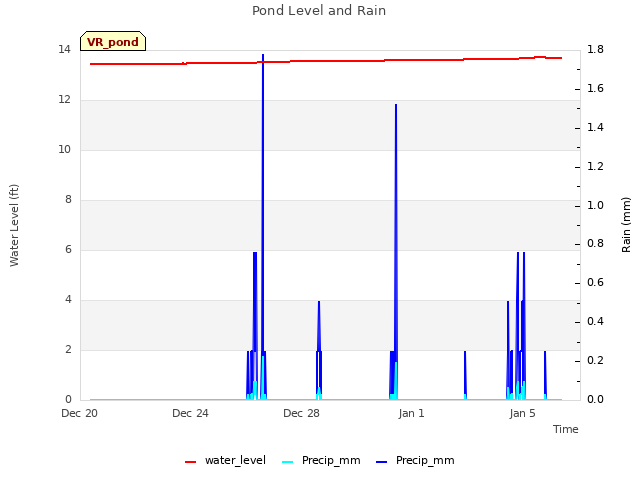The image size is (640, 480).
Task: Click the 12 value on left axis
Action: 64,100
